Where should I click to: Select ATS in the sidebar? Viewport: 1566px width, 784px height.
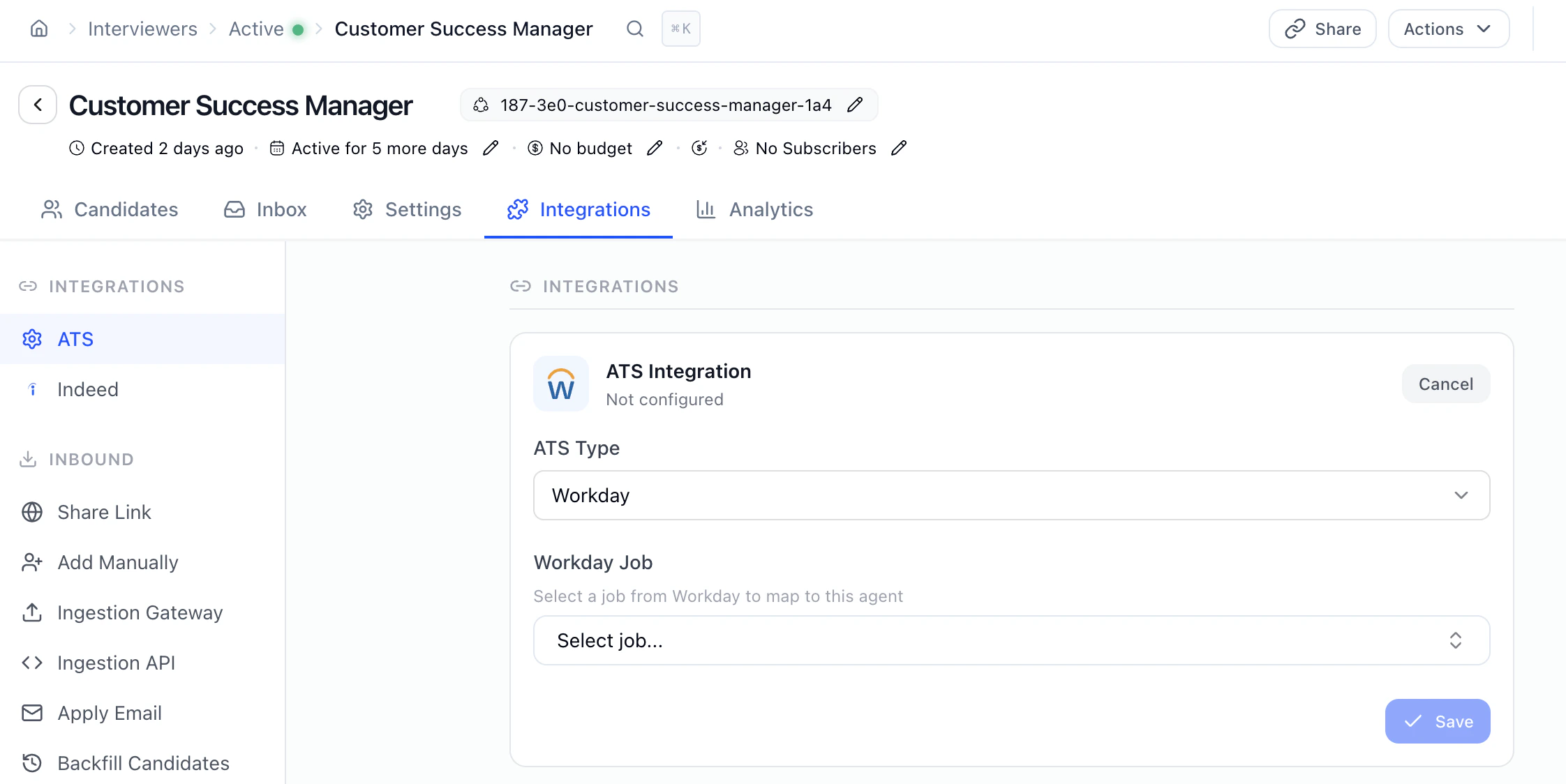point(142,339)
